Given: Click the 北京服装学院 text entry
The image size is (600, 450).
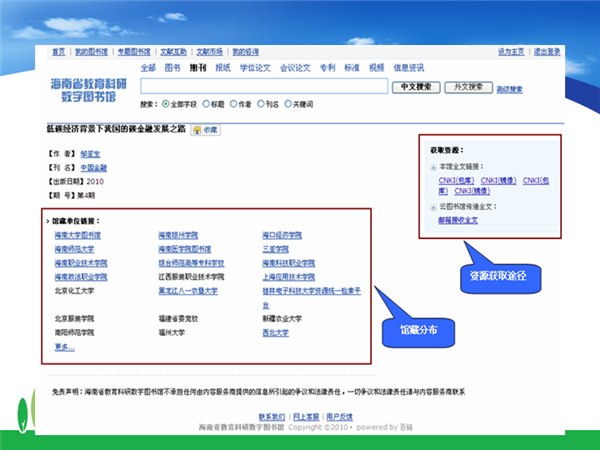Looking at the screenshot, I should [x=74, y=319].
